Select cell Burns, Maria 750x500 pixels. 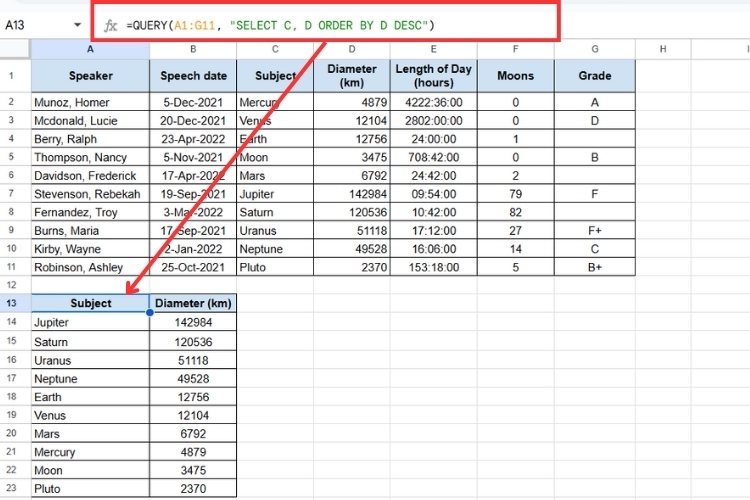90,231
